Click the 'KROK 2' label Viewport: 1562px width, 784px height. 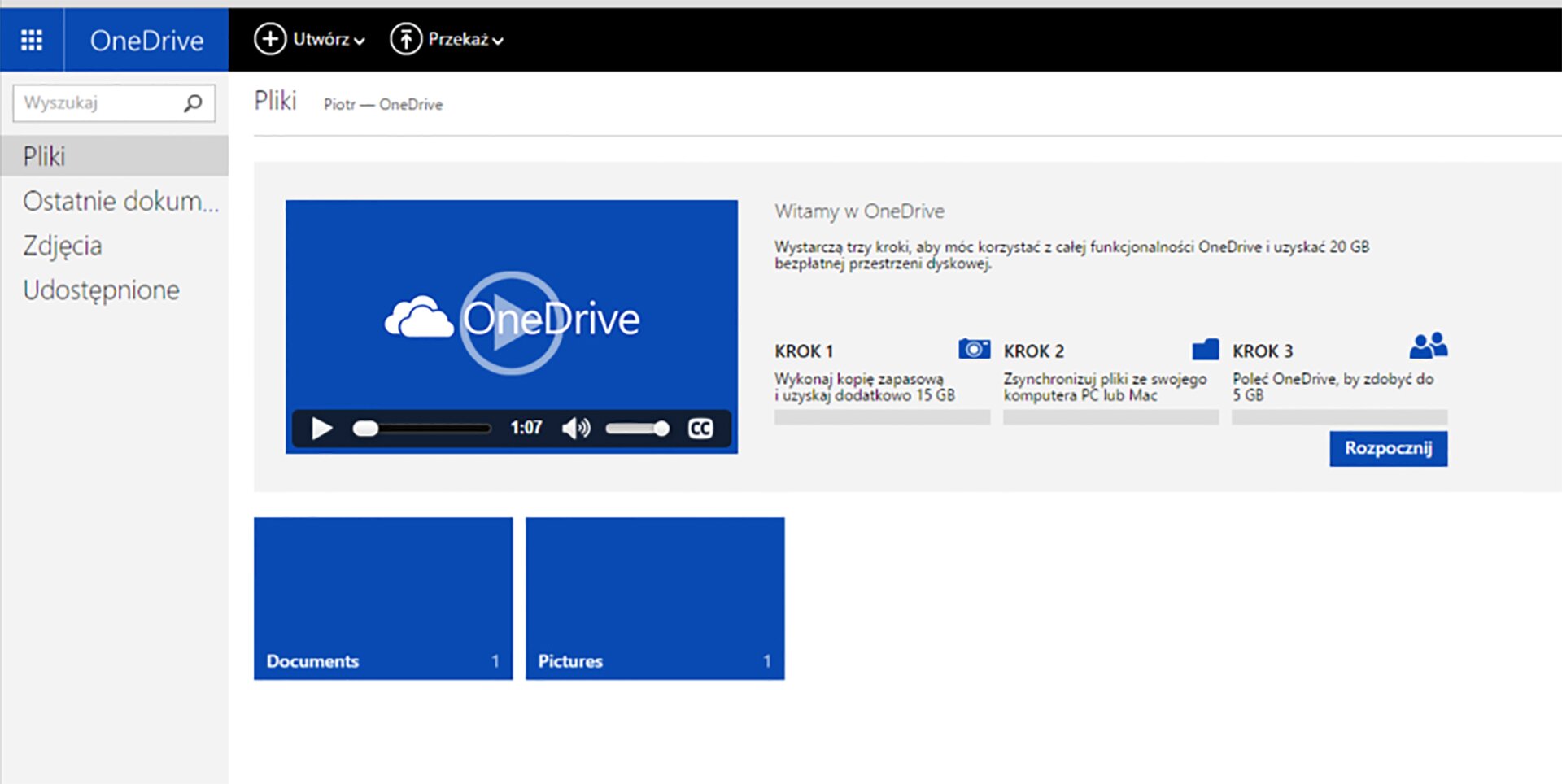coord(1033,351)
